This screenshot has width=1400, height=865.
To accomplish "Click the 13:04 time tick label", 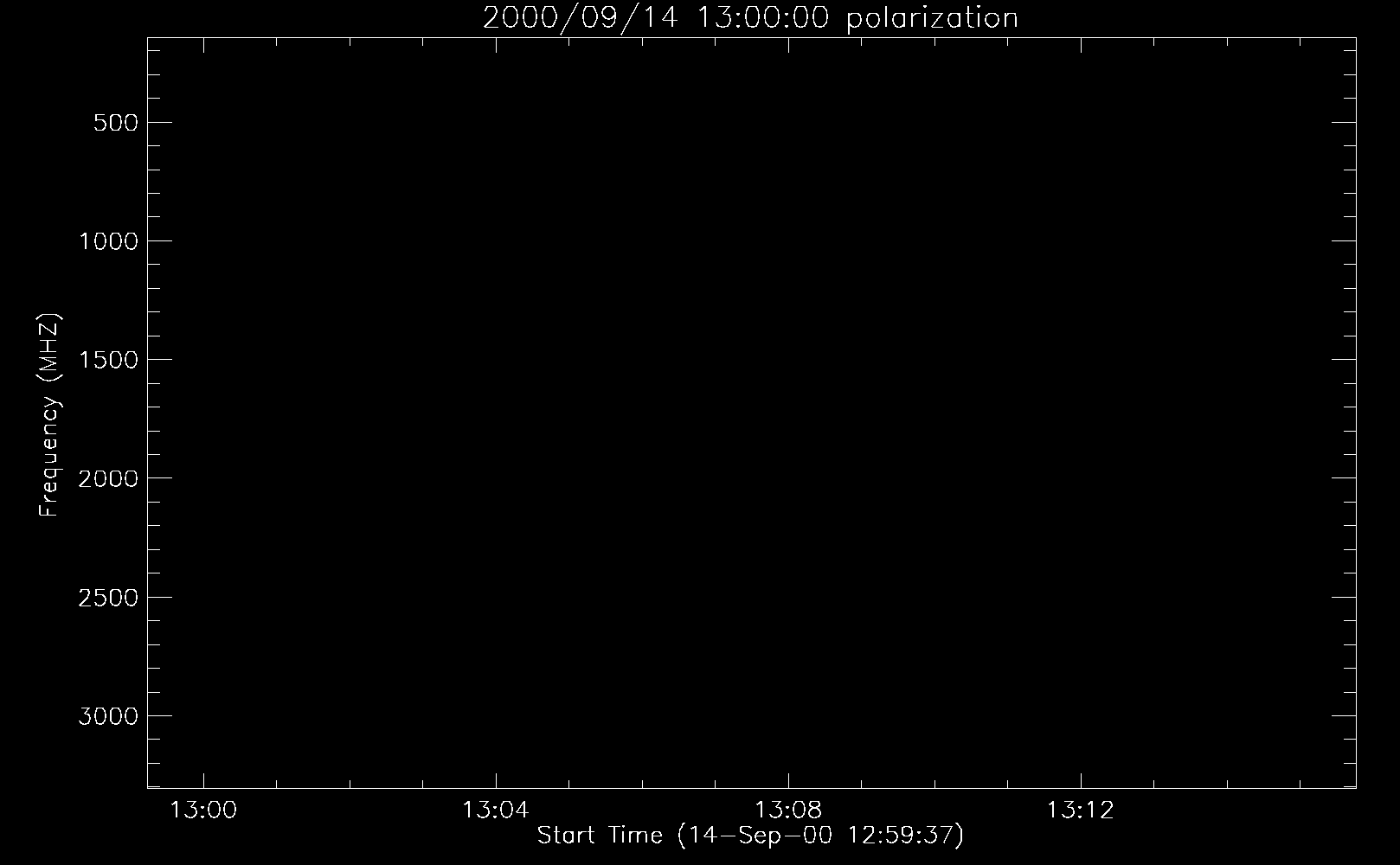I will click(495, 811).
